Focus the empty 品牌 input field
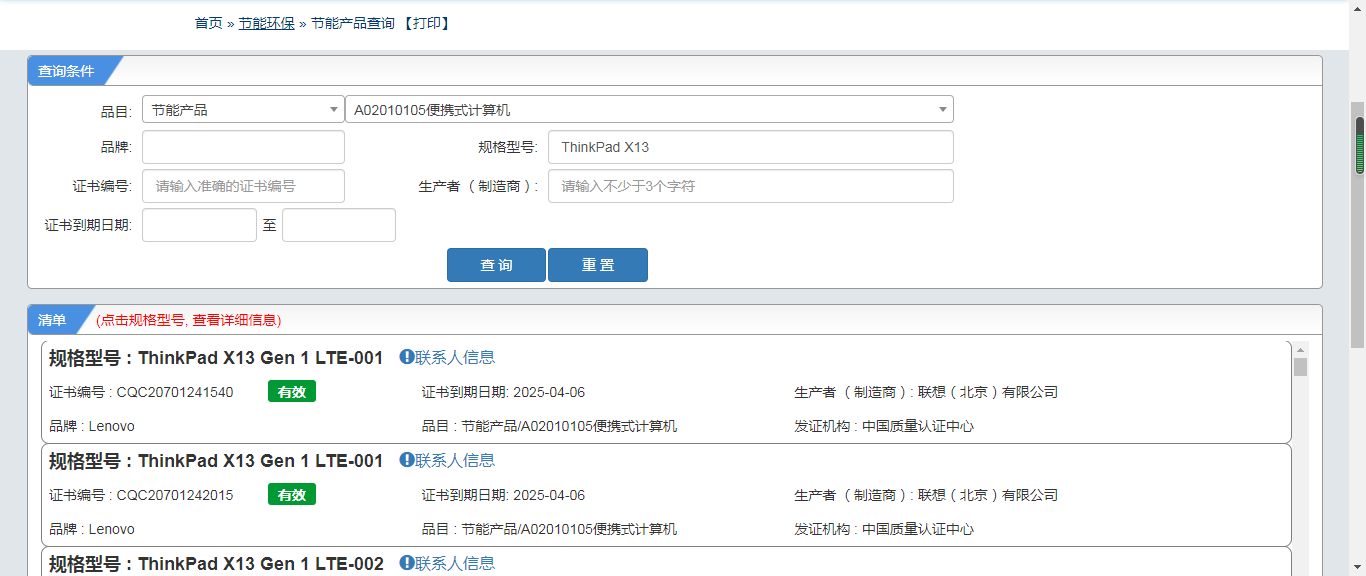The width and height of the screenshot is (1366, 576). 243,147
